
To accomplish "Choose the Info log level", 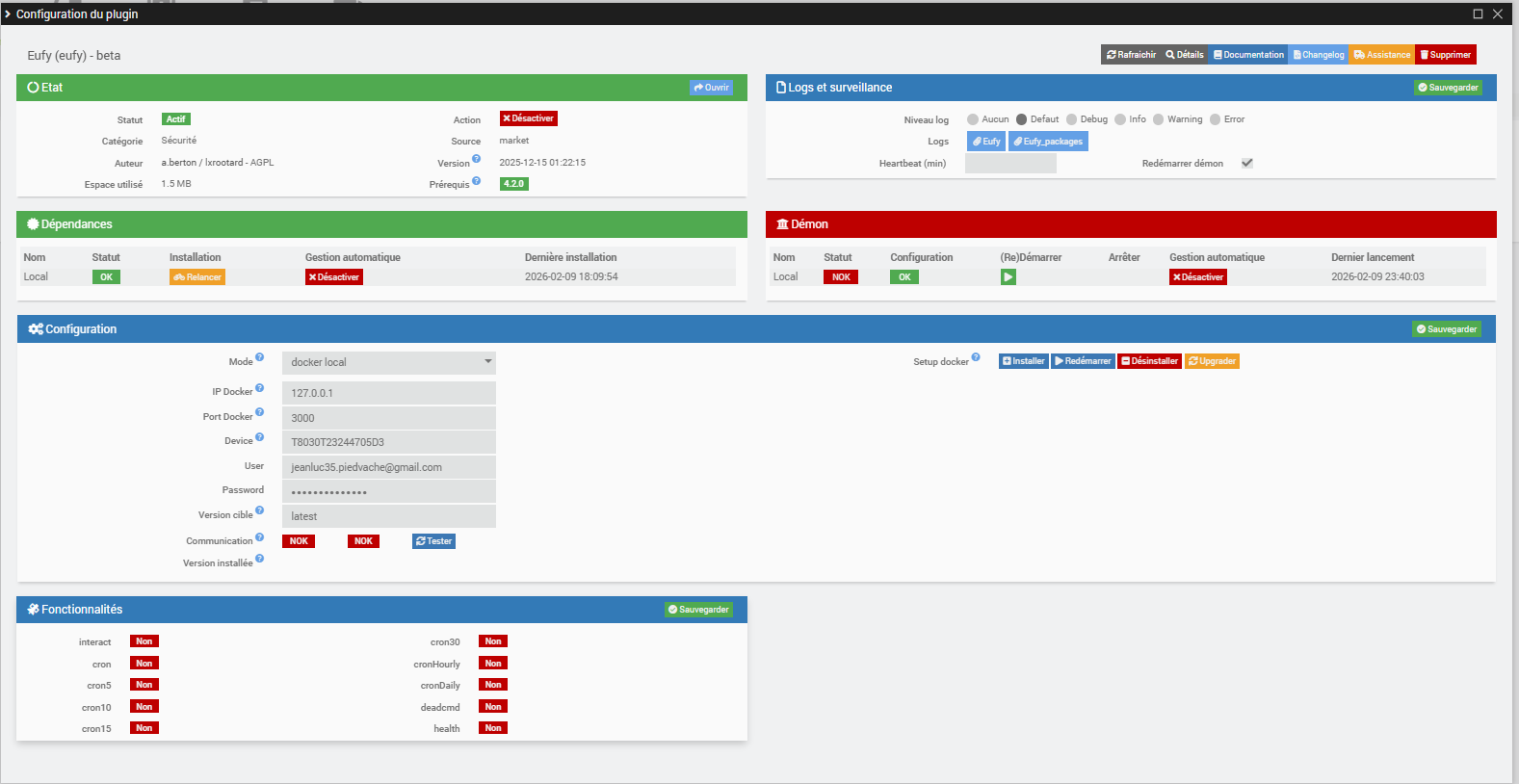I will coord(1120,119).
